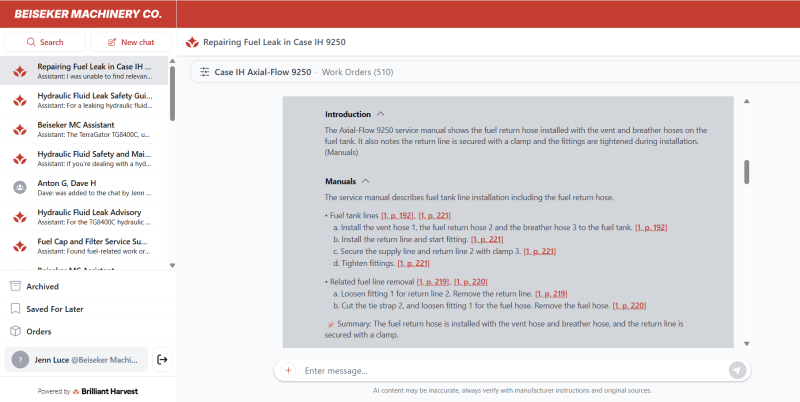800x402 pixels.
Task: Click the icon beside Hydraulic Fluid Leak Advisory
Action: pos(20,217)
